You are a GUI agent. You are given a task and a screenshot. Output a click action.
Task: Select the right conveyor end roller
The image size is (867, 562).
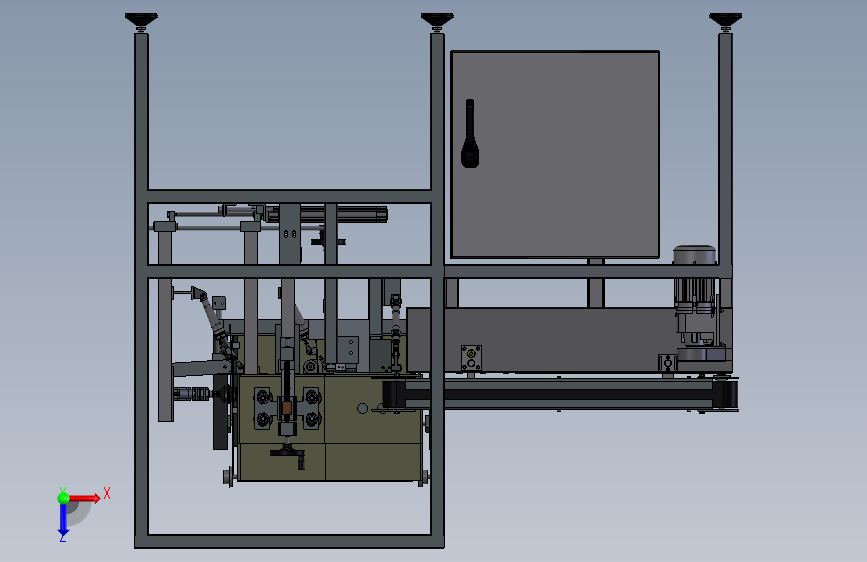pyautogui.click(x=726, y=394)
